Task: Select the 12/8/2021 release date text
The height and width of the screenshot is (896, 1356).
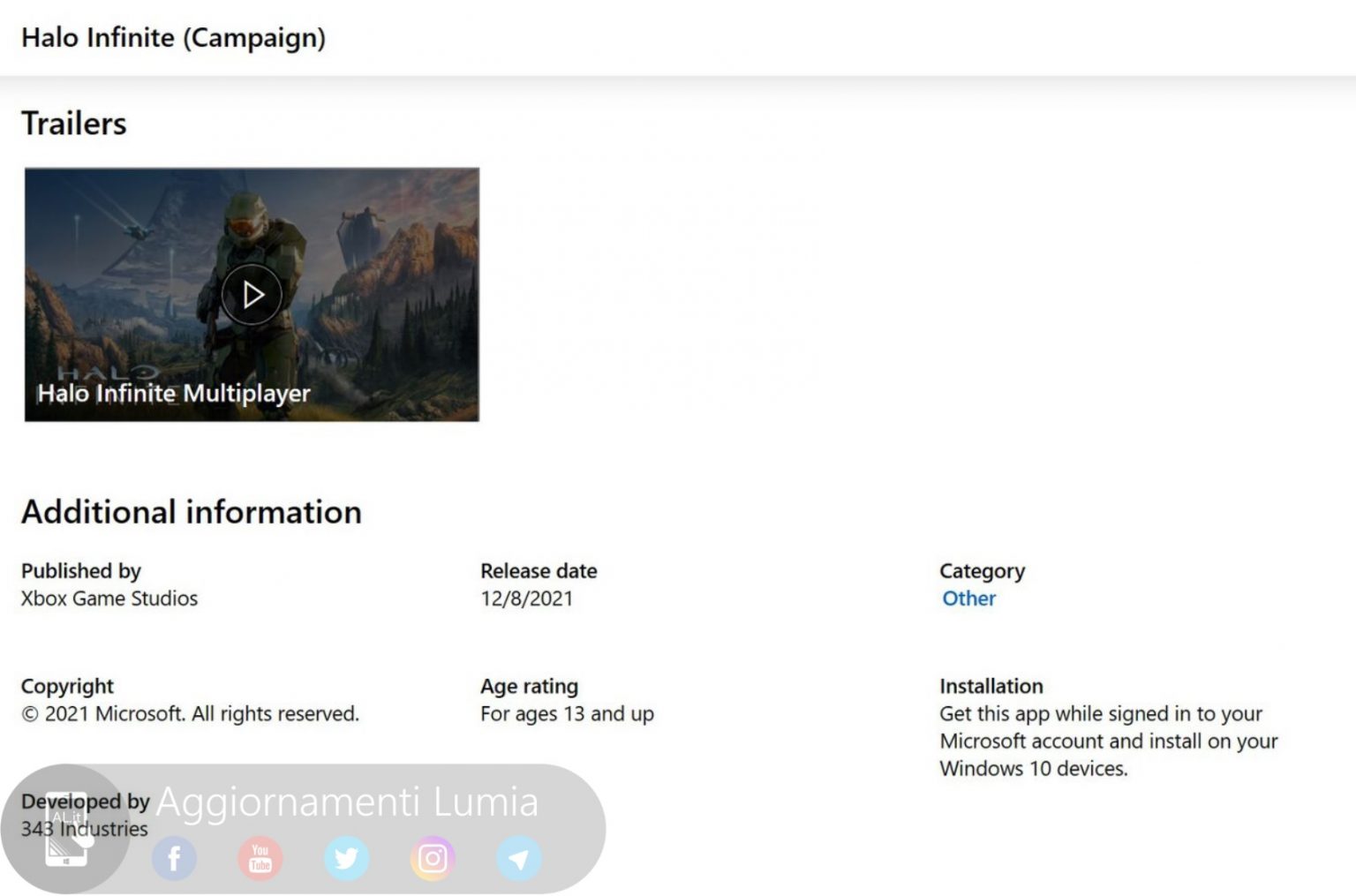Action: pos(526,599)
